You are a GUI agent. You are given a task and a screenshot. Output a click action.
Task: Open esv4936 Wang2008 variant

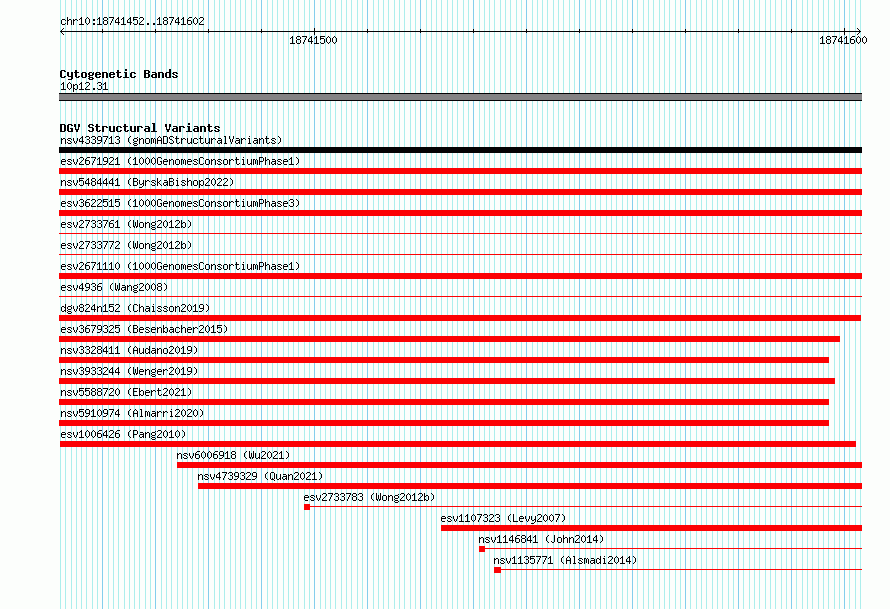pos(114,287)
